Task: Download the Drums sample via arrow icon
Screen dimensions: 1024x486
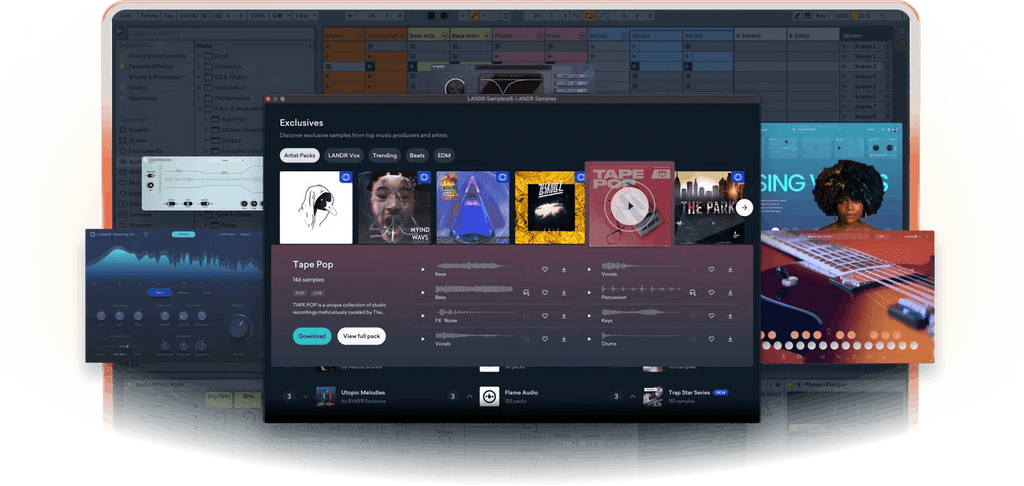Action: 730,339
